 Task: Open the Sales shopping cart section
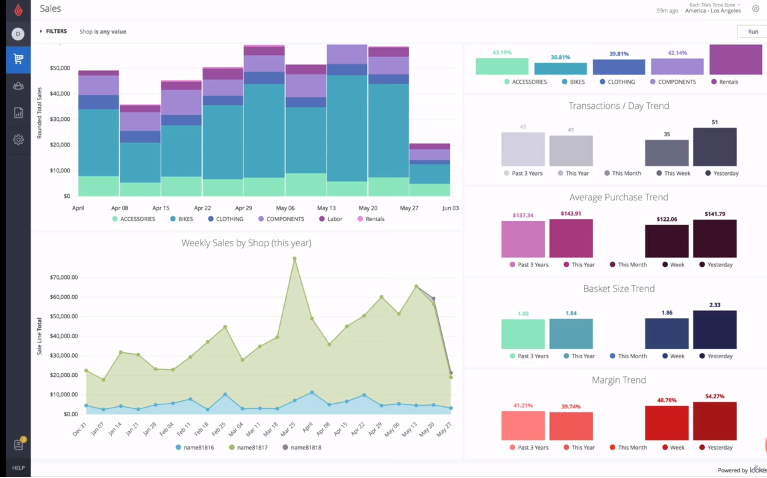17,59
